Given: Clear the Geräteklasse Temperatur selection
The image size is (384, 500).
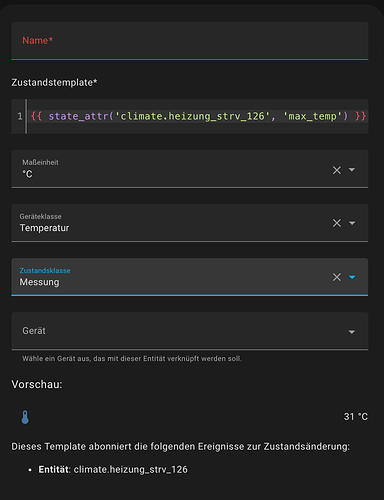Looking at the screenshot, I should pyautogui.click(x=337, y=223).
